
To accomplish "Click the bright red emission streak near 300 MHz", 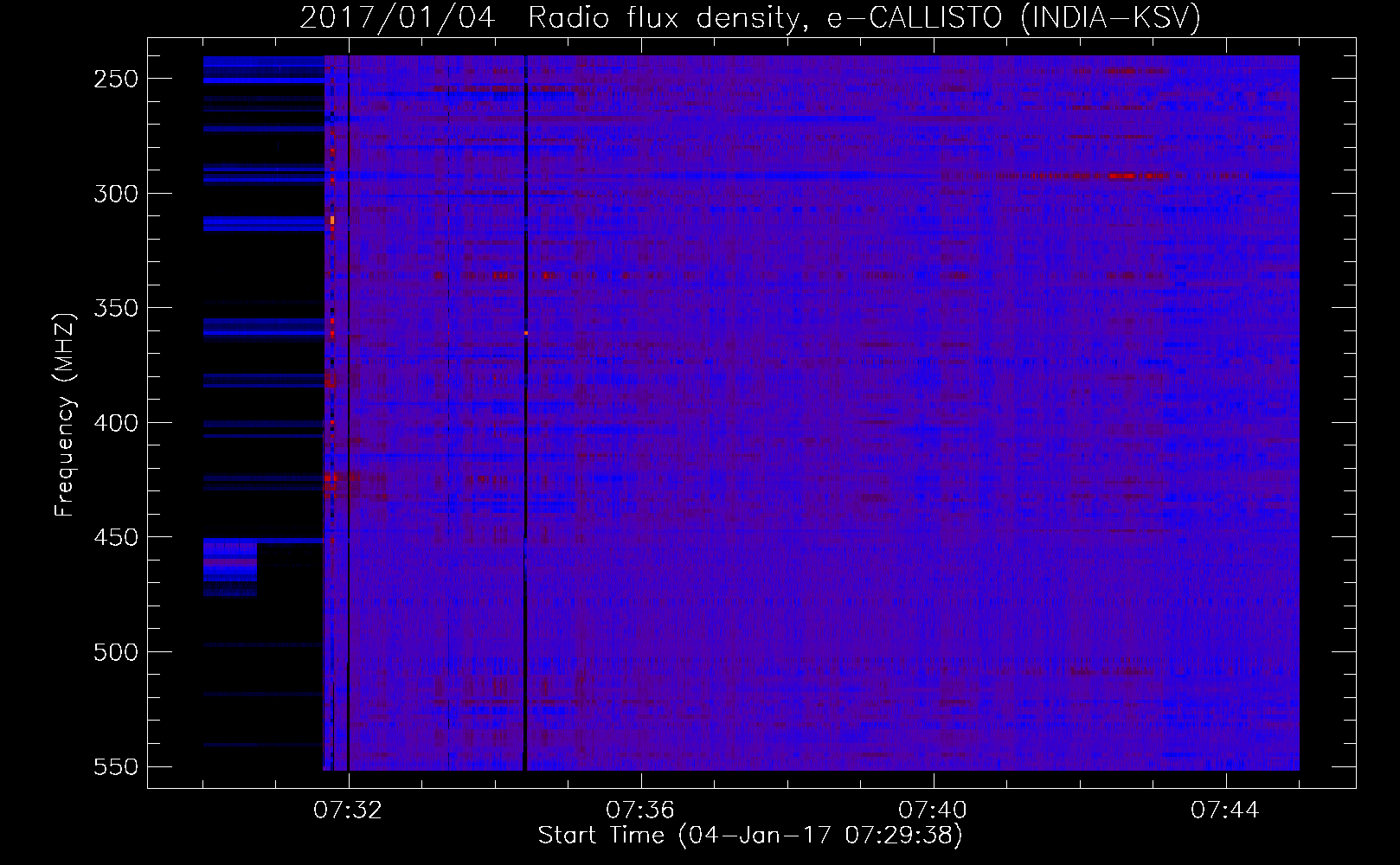I will (x=1123, y=176).
